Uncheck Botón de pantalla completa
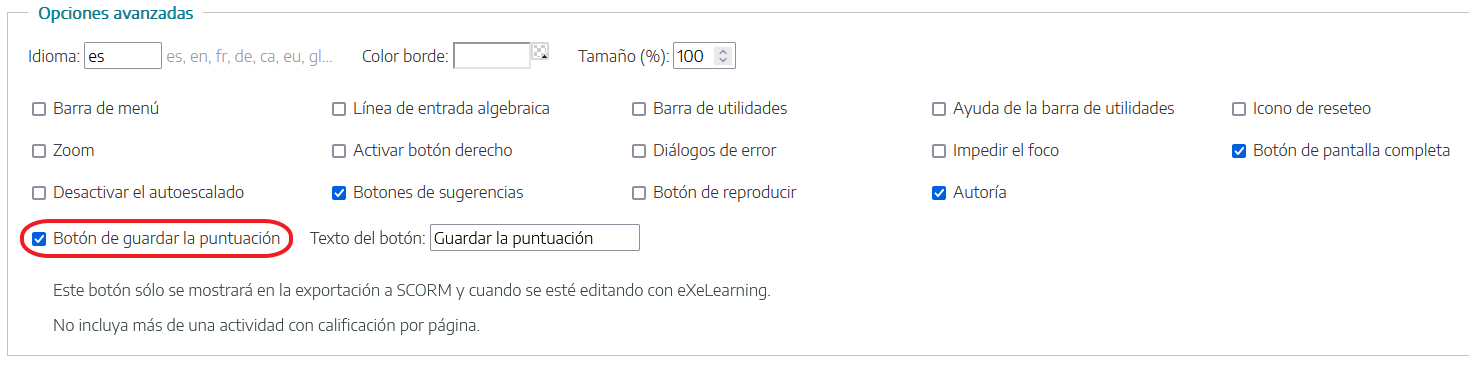The height and width of the screenshot is (369, 1469). coord(1239,151)
